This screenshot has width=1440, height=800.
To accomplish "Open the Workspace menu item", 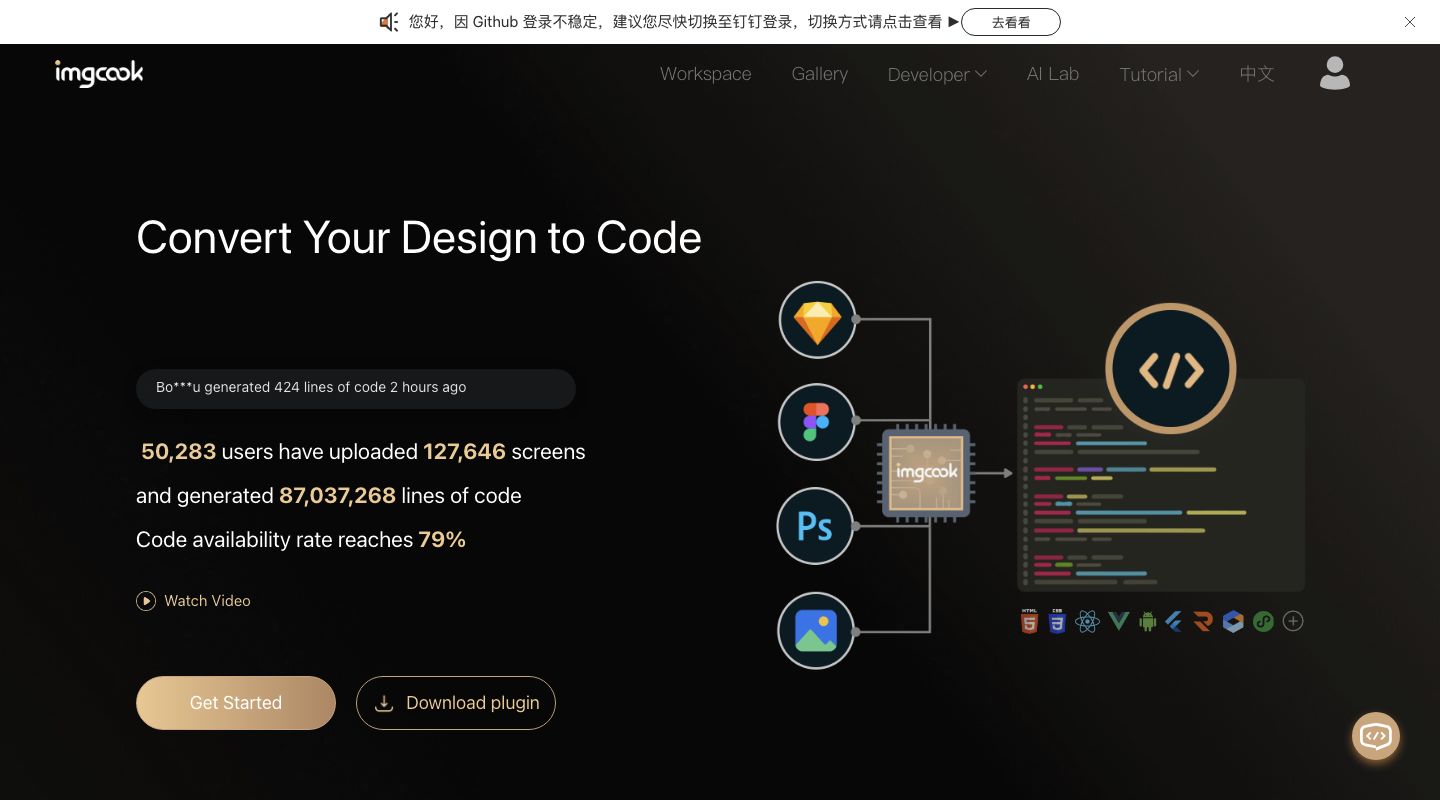I will (705, 74).
